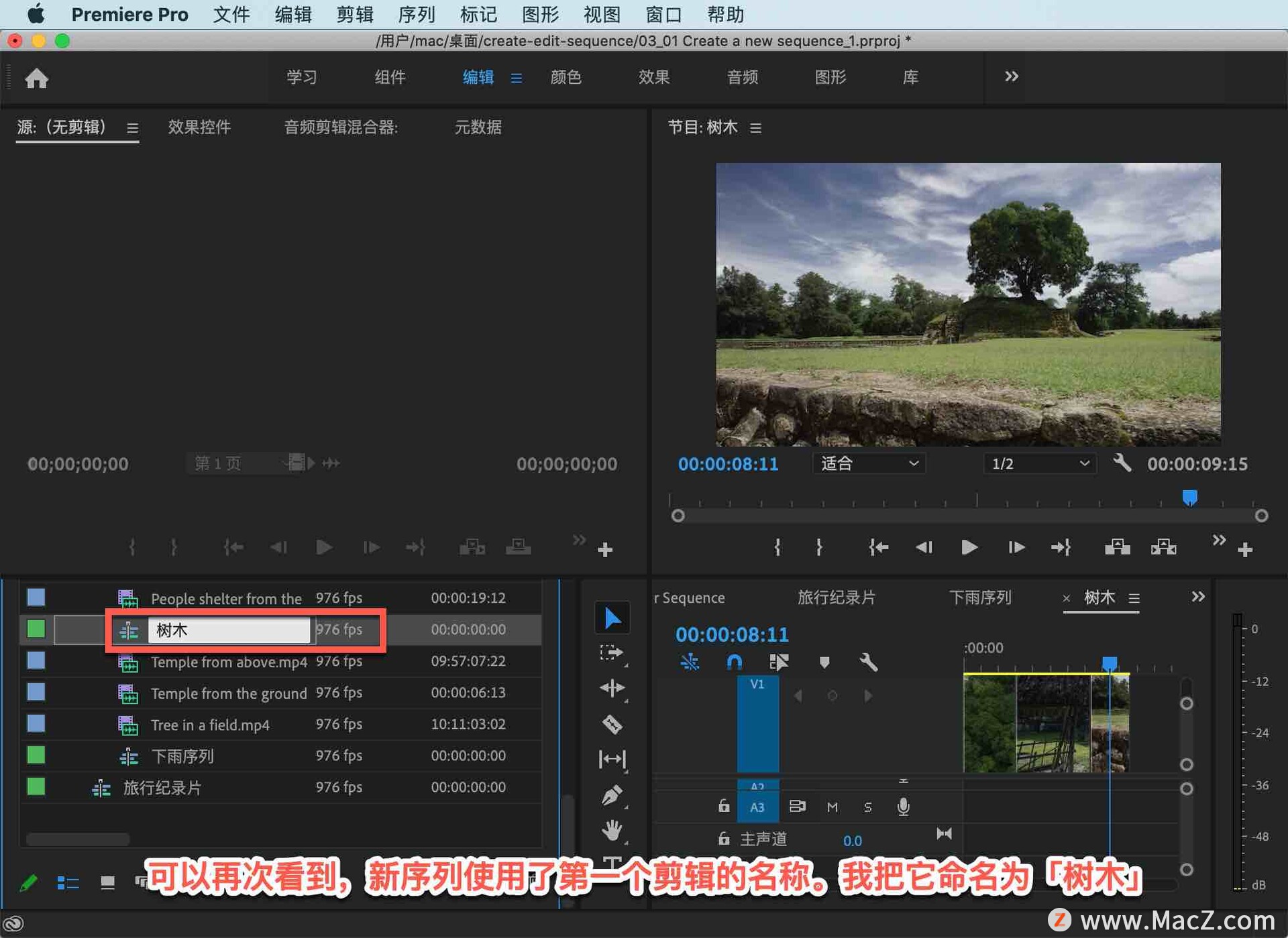
Task: Go to Out point in Program monitor
Action: (x=1061, y=548)
